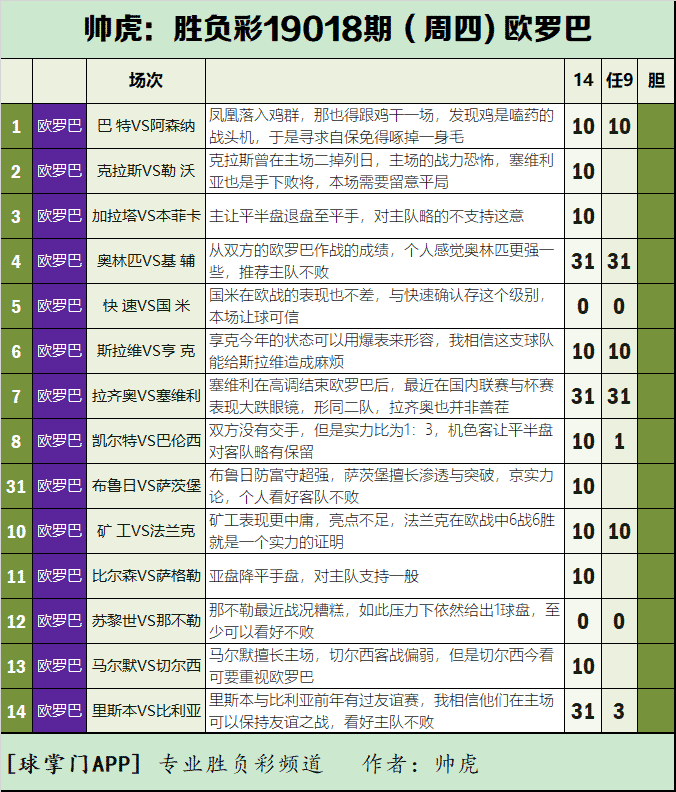
Task: Click 欧罗巴 league cell in 拉齐奥VS塞维利 row
Action: pos(60,395)
